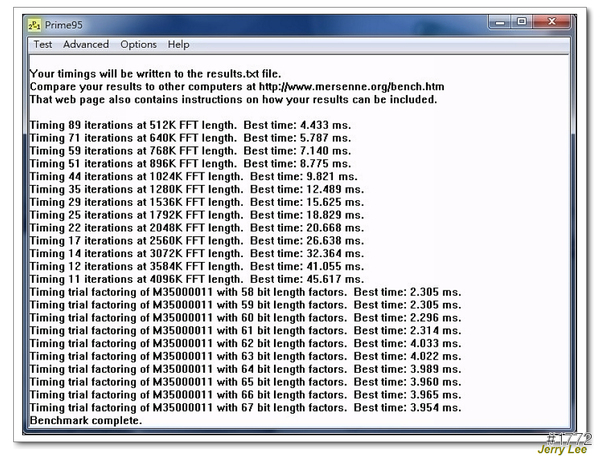Click the Jerry Lee watermark text
The width and height of the screenshot is (600, 456).
[x=563, y=450]
